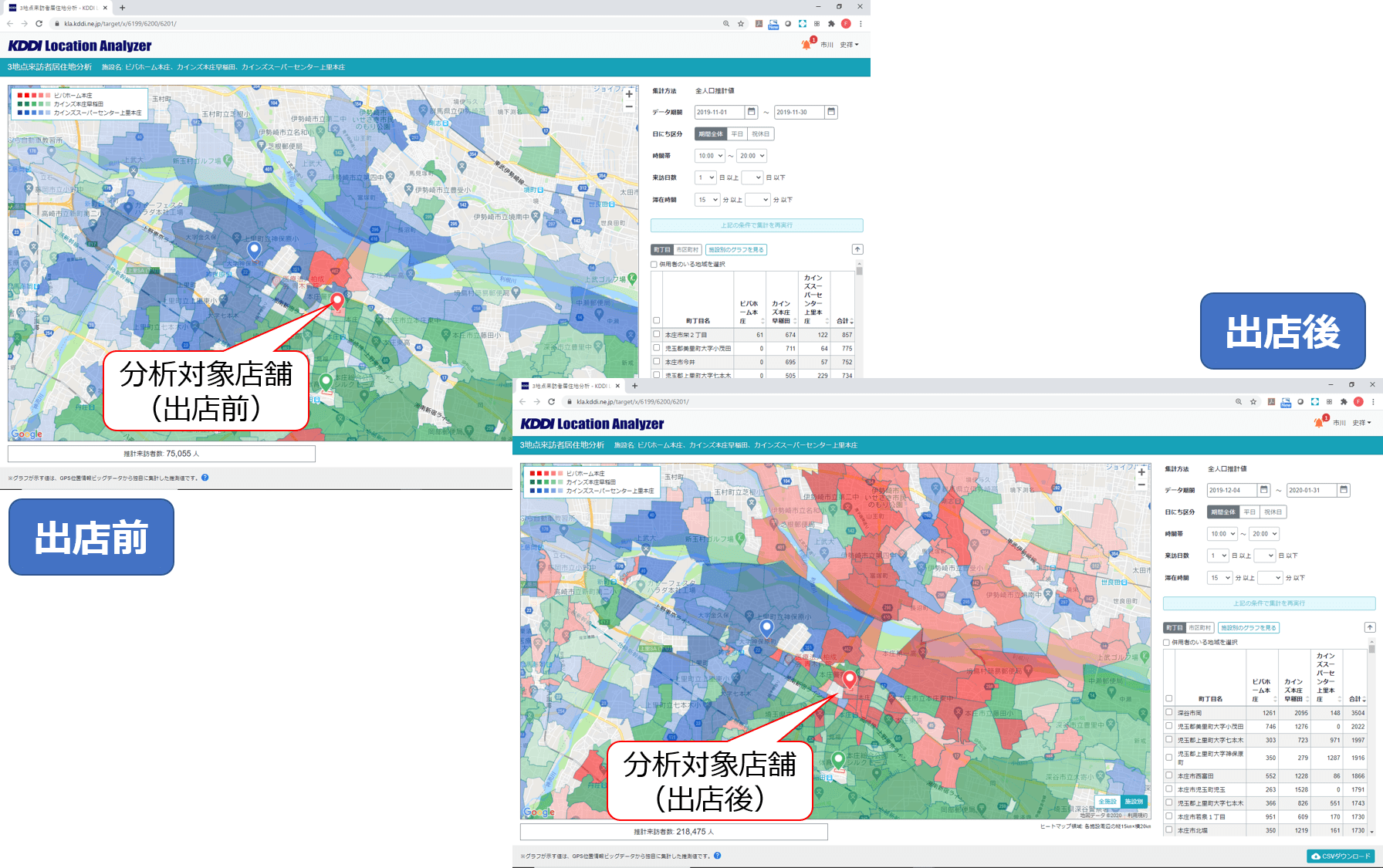Open 10:00 start time dropdown, upper window
This screenshot has height=868, width=1383.
[710, 156]
